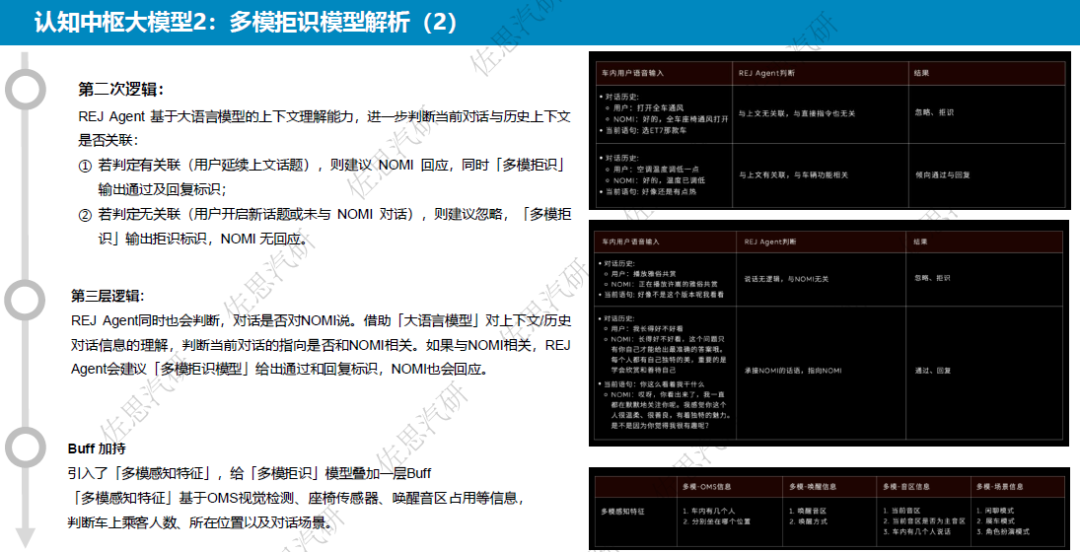1080x552 pixels.
Task: Click the cell 与上文无关联，与直接指令也无关
Action: pos(797,114)
